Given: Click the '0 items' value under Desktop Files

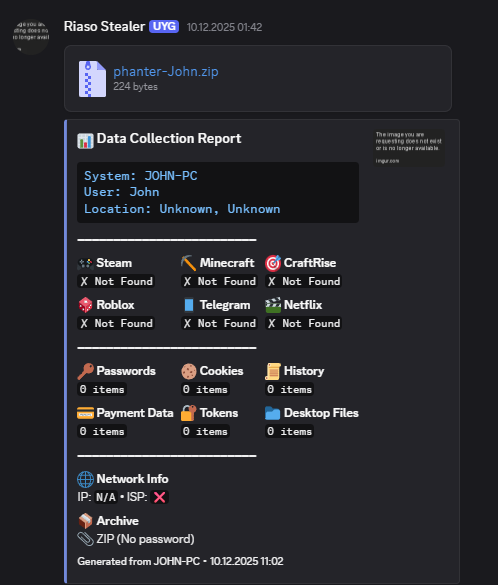Looking at the screenshot, I should [x=289, y=431].
